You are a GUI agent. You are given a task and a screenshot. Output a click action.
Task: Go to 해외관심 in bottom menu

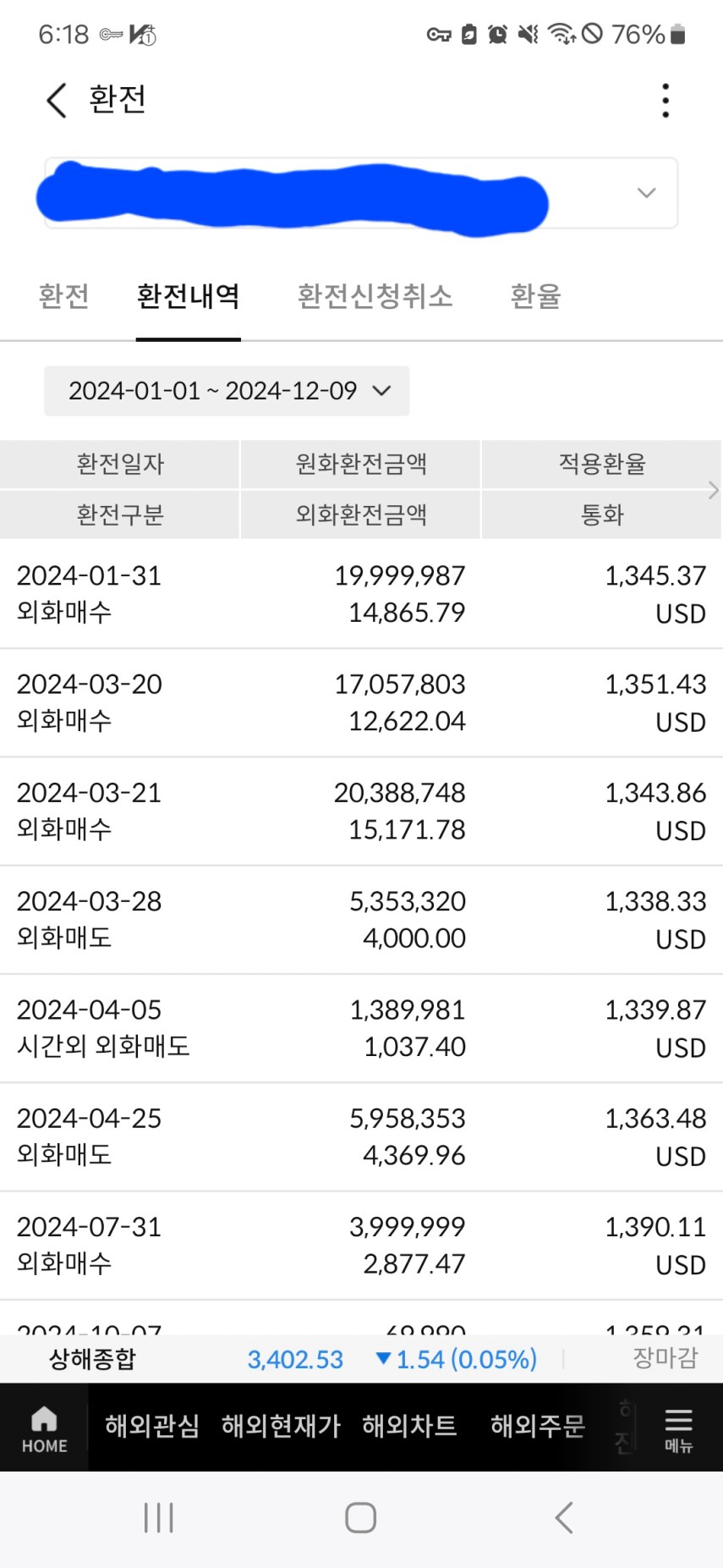[x=152, y=1427]
